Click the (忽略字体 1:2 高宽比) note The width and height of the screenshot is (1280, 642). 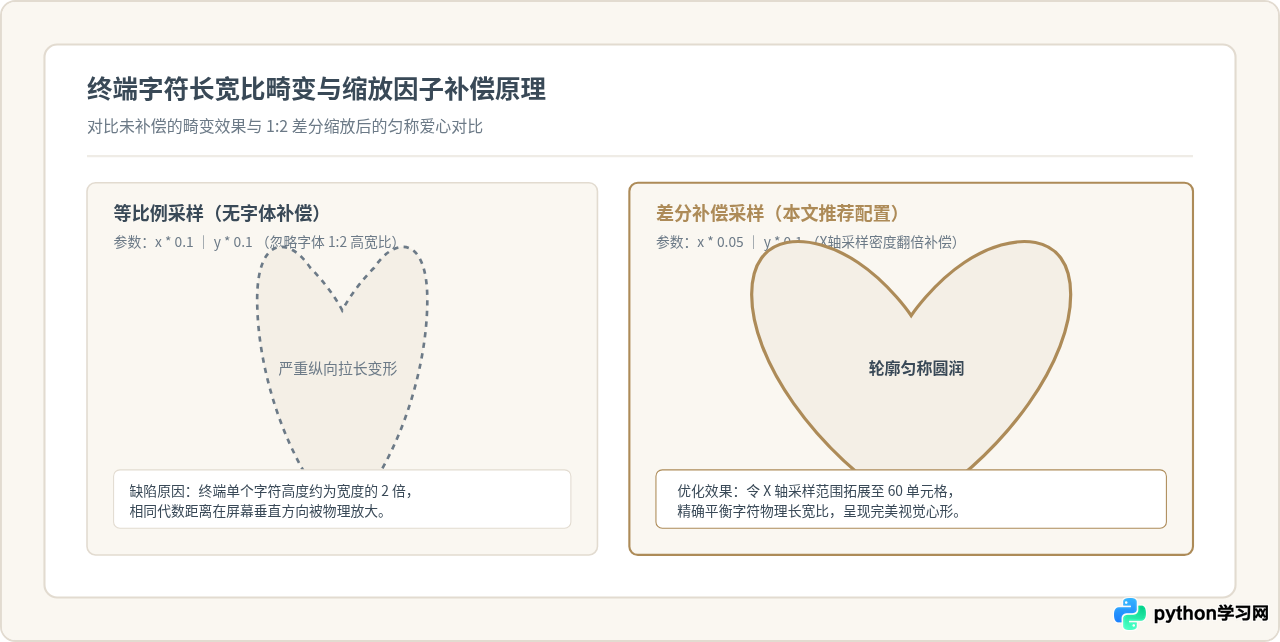point(328,242)
